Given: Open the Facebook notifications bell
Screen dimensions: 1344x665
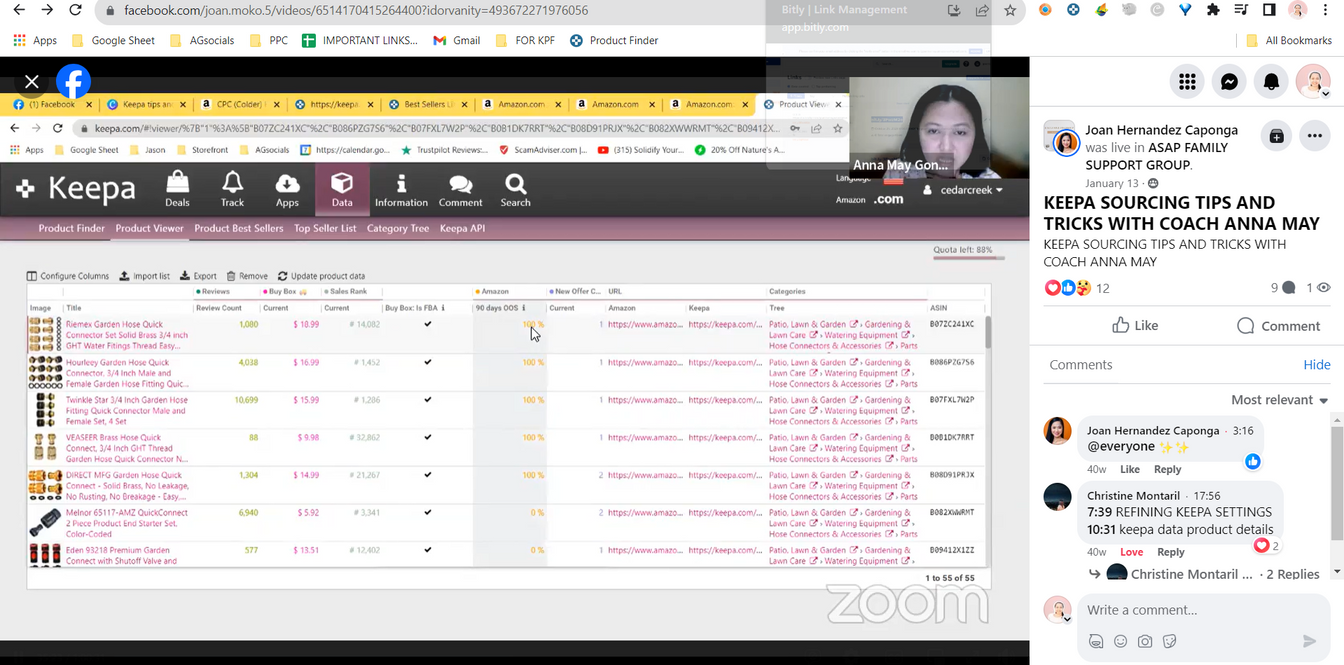Looking at the screenshot, I should 1271,82.
